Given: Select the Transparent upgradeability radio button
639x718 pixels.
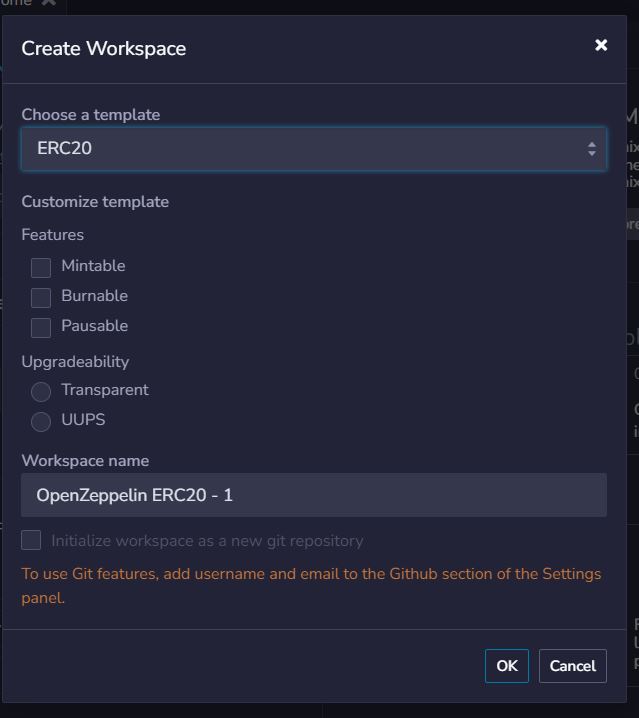Looking at the screenshot, I should [41, 391].
